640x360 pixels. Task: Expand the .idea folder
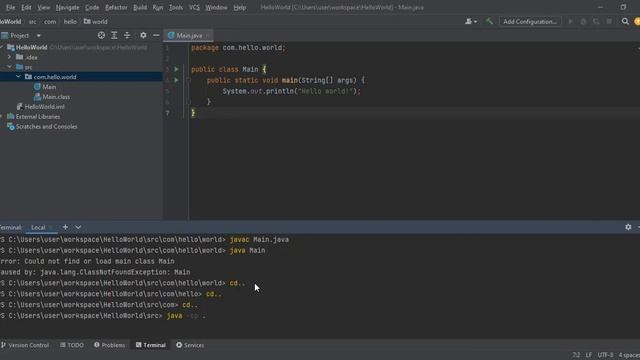9,57
